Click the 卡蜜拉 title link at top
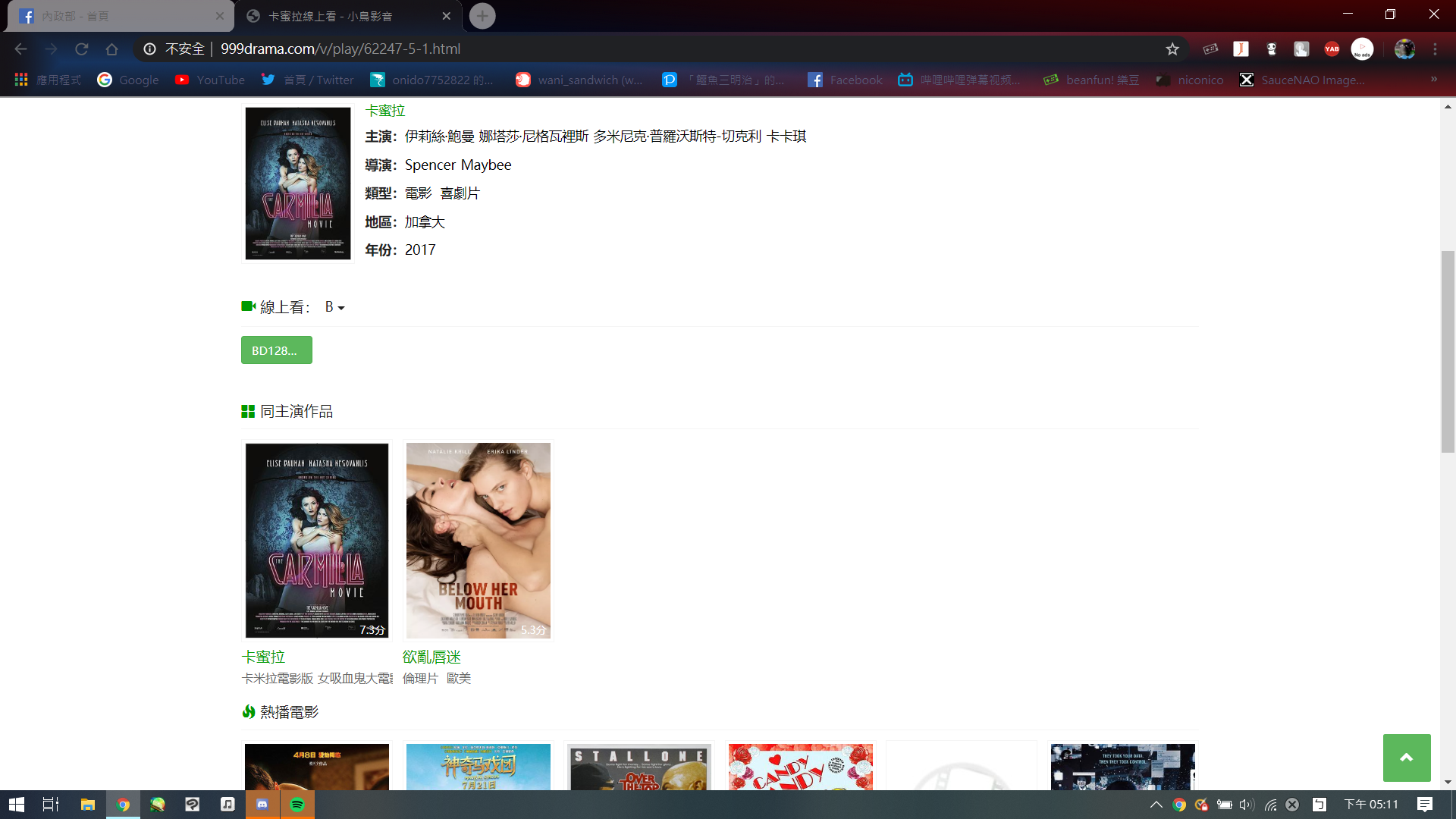The image size is (1456, 819). [385, 111]
